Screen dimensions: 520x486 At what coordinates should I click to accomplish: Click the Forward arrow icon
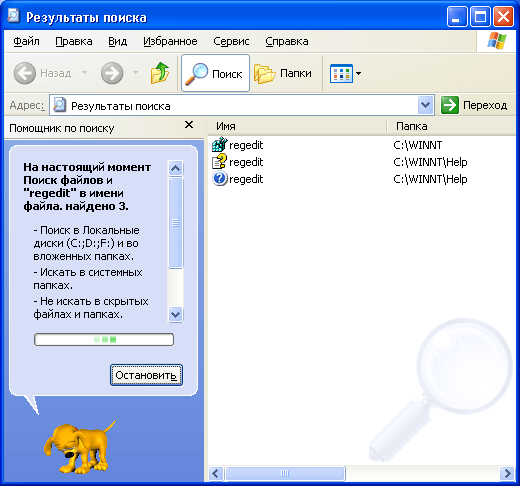pyautogui.click(x=112, y=73)
